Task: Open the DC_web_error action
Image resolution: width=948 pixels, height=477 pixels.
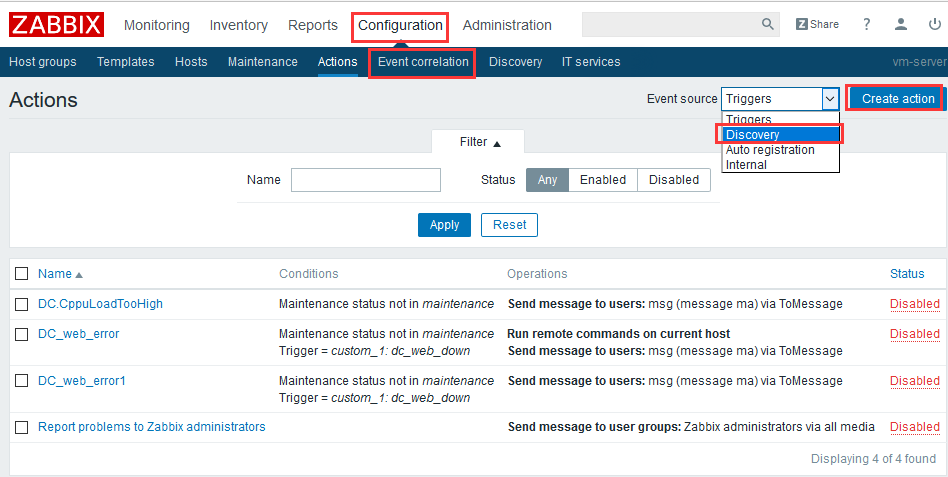Action: coord(79,334)
